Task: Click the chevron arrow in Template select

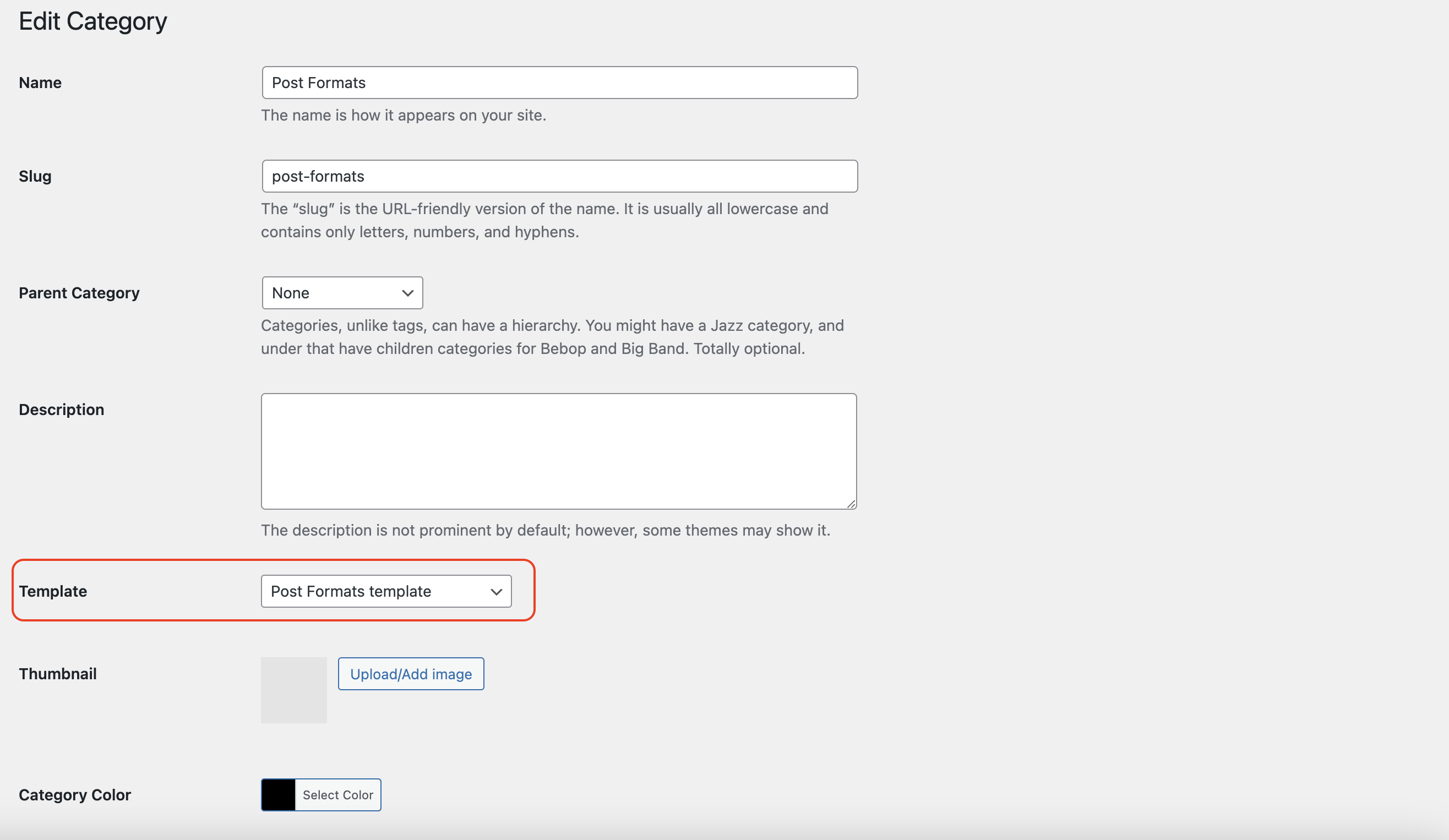Action: pyautogui.click(x=496, y=592)
